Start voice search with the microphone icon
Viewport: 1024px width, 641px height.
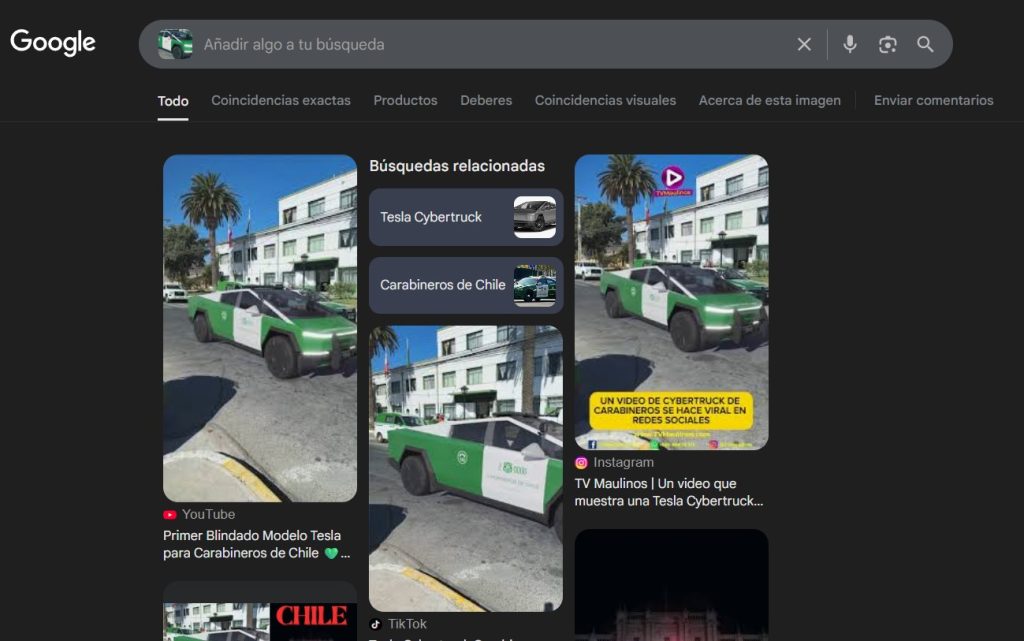(850, 44)
